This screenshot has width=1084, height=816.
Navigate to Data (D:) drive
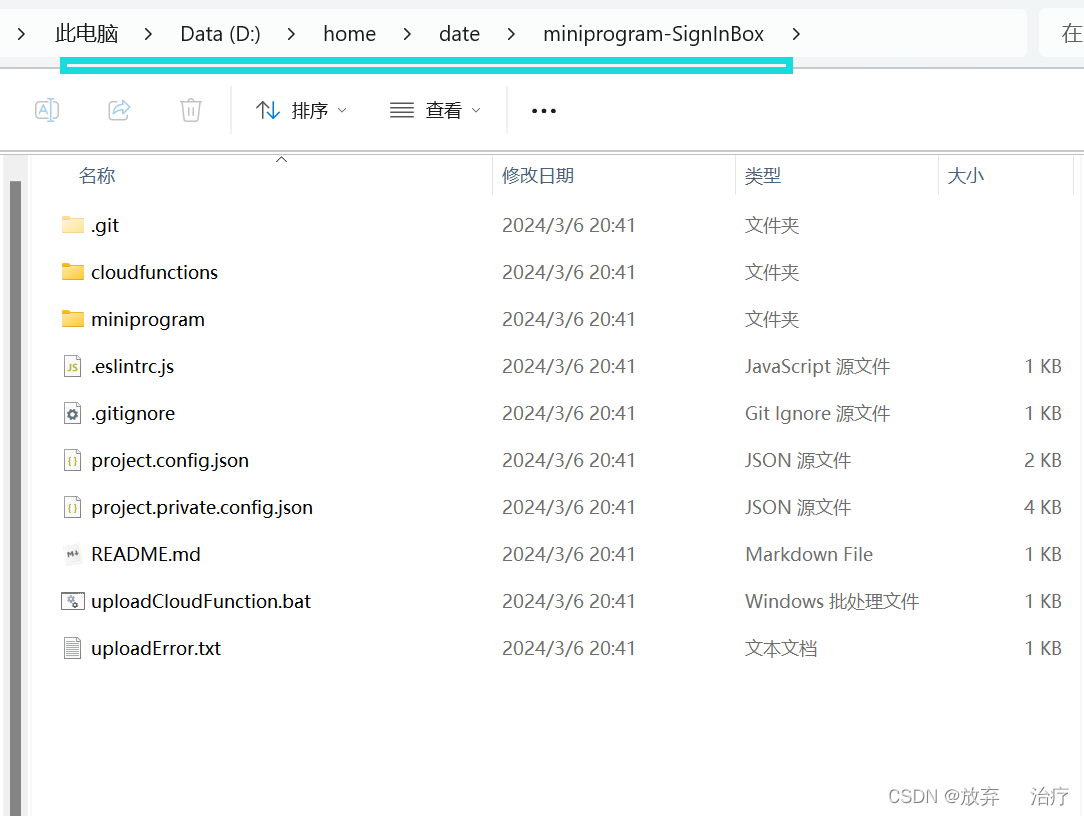click(x=220, y=33)
